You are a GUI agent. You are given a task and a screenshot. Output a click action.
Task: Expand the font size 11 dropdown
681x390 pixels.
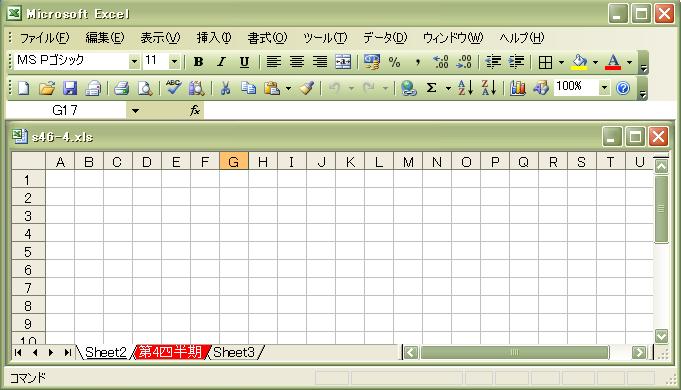tap(174, 62)
